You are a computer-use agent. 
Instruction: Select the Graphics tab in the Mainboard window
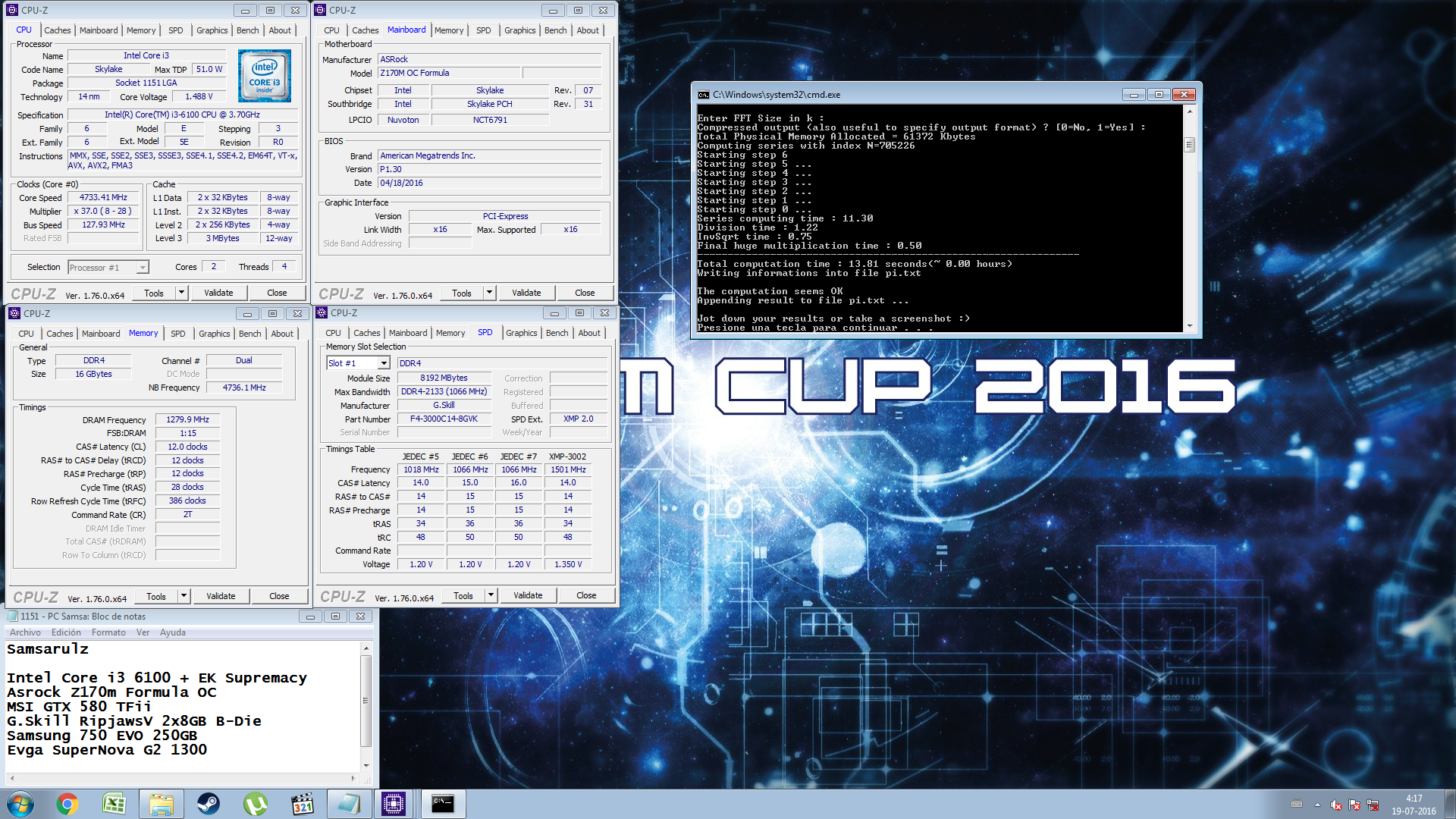coord(519,30)
